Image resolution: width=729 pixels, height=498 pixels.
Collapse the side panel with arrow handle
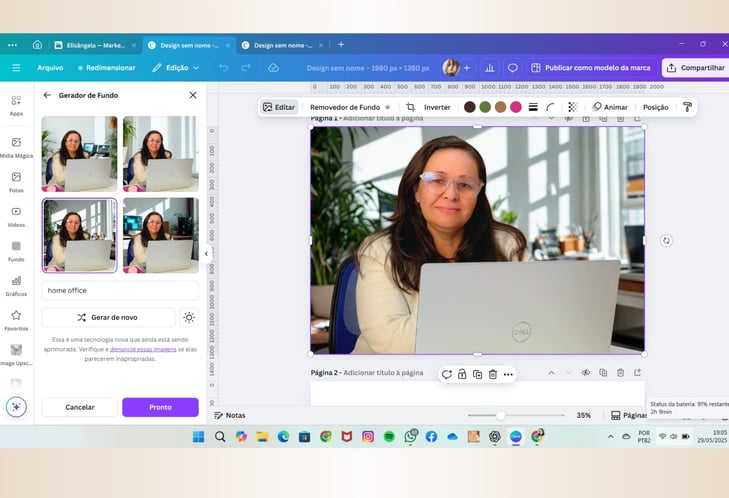click(206, 254)
